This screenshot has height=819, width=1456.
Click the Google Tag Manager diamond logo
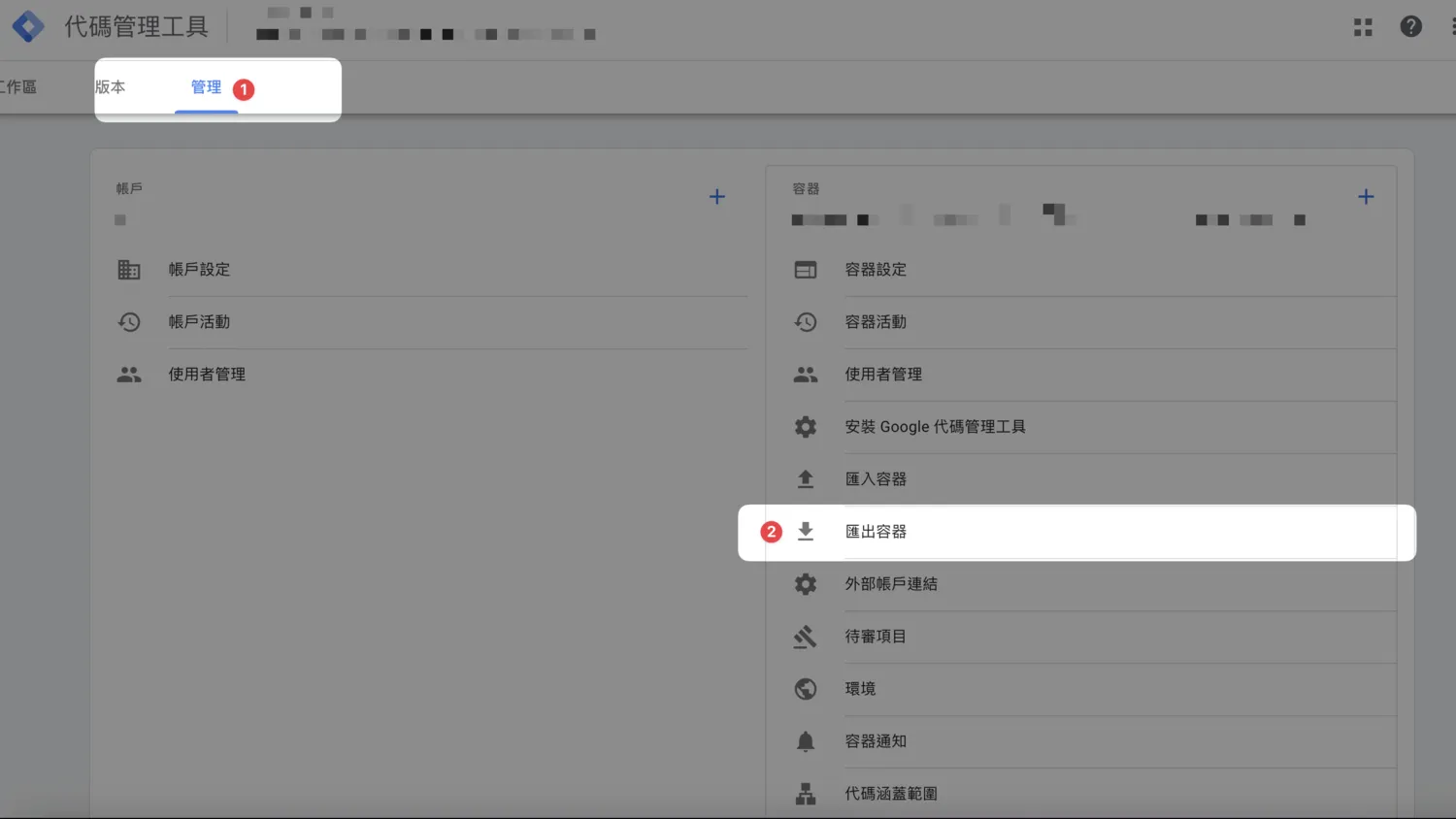click(x=27, y=26)
